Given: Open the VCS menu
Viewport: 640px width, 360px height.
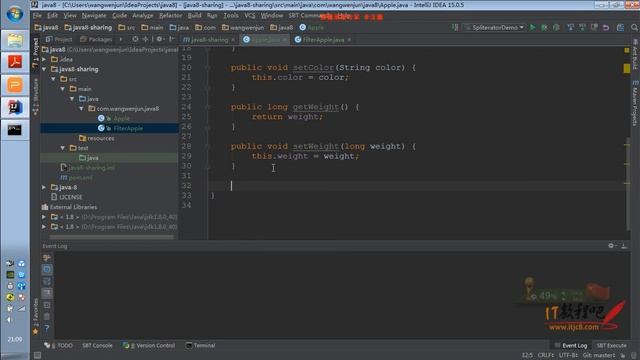Looking at the screenshot, I should tap(250, 16).
